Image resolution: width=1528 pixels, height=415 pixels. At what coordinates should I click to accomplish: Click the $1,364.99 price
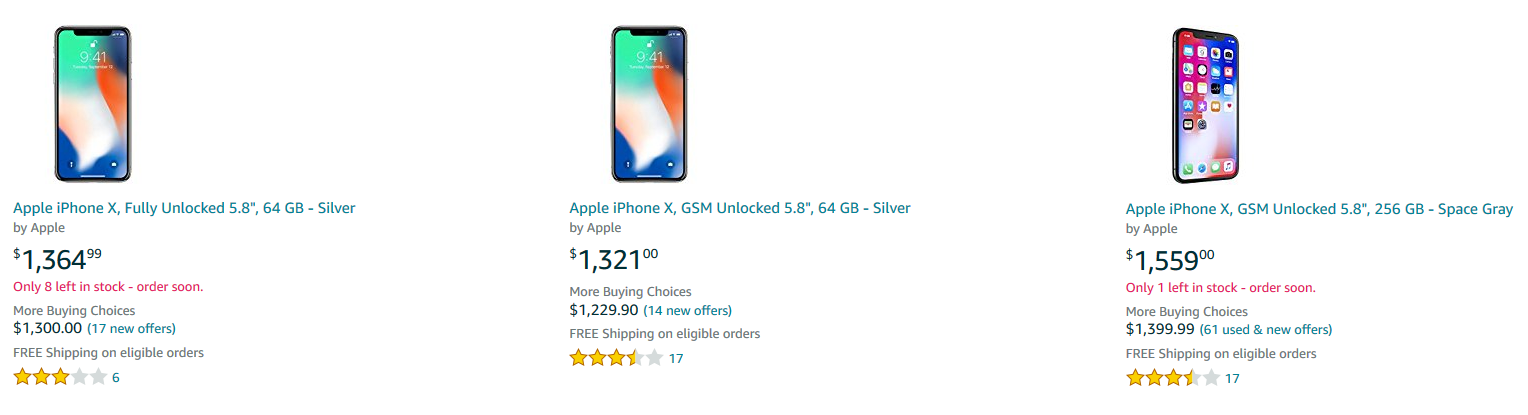tap(58, 260)
